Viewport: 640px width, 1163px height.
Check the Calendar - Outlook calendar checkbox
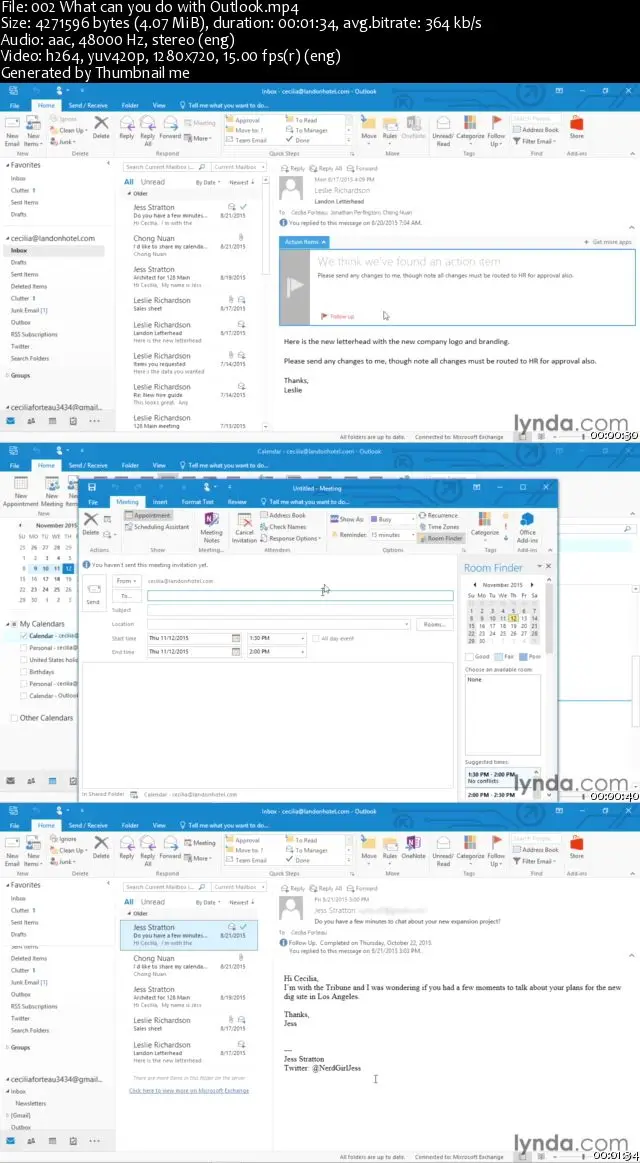[x=24, y=696]
